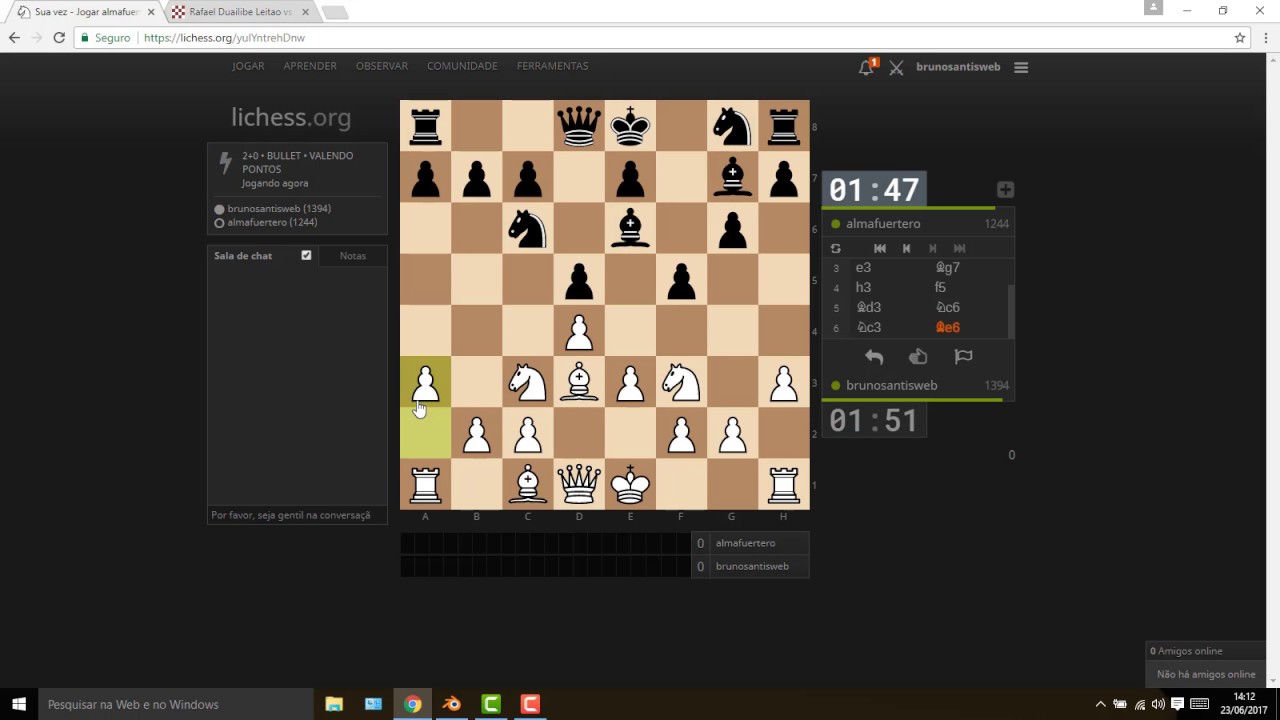
Task: Select the white king on e1
Action: coord(630,484)
